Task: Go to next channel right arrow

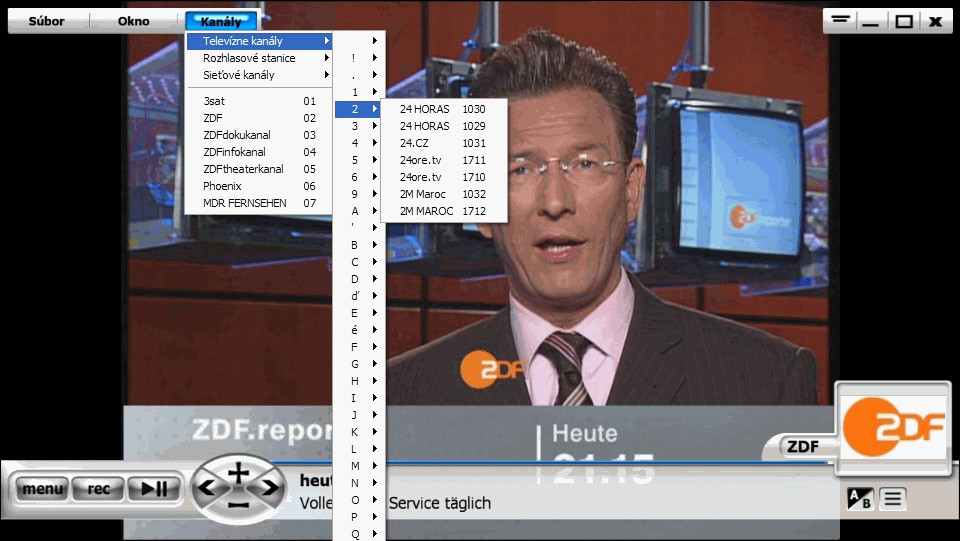Action: click(x=271, y=488)
